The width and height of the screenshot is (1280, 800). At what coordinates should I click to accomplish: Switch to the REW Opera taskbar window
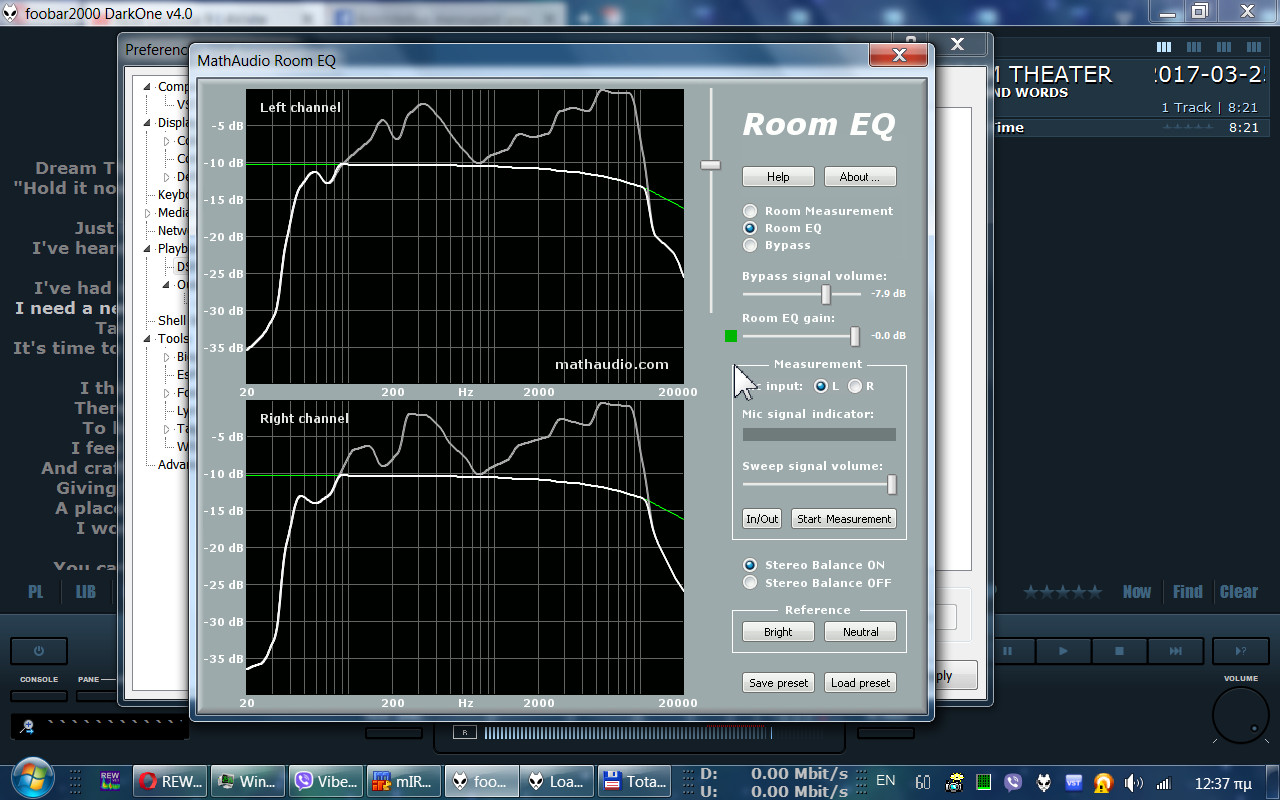pyautogui.click(x=169, y=781)
